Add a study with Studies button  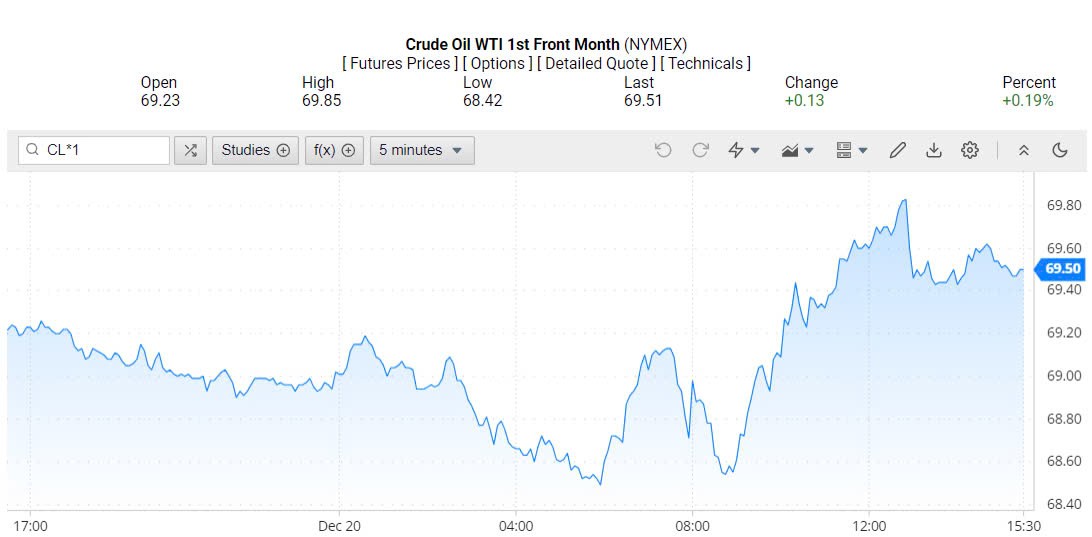click(255, 150)
